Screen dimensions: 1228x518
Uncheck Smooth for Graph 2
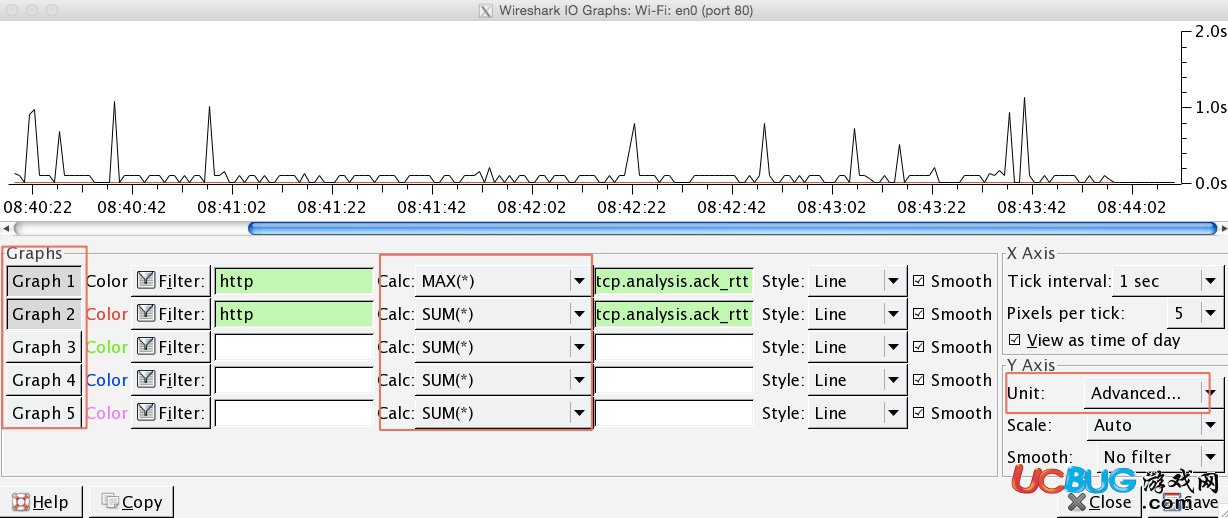pos(952,314)
